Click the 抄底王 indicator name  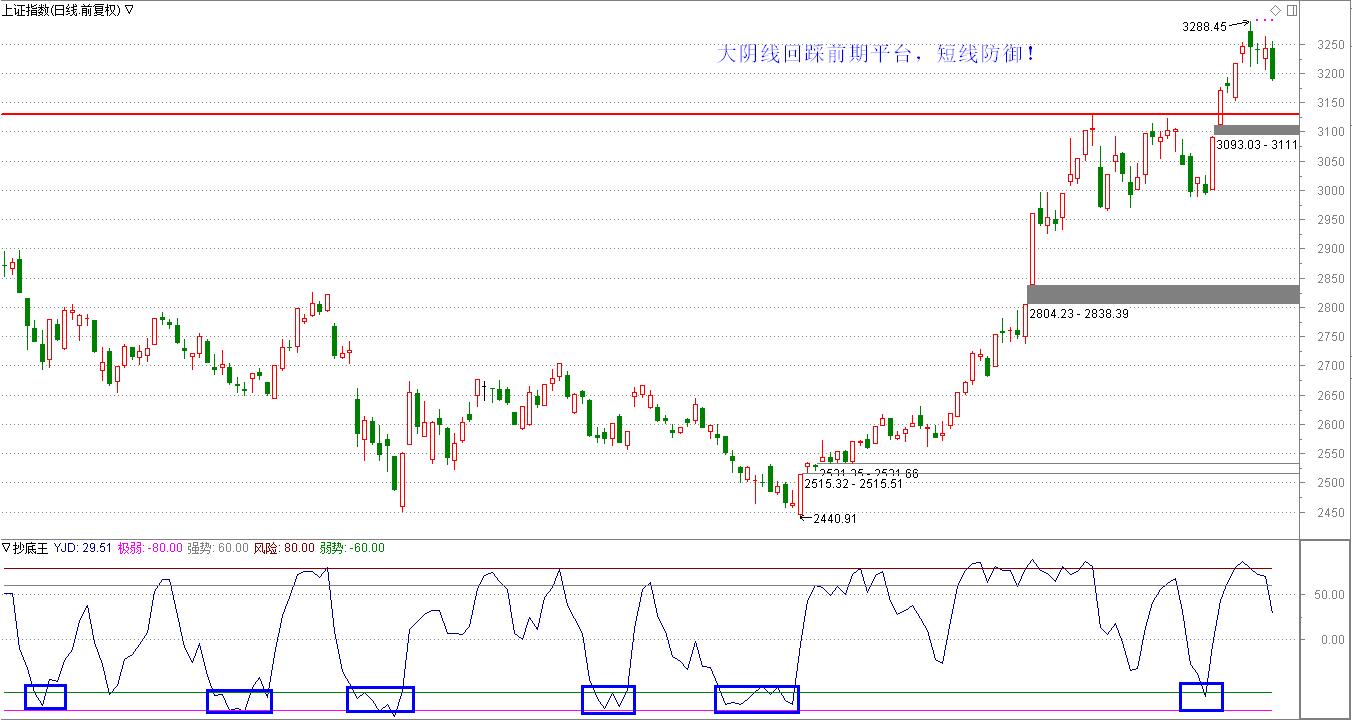pos(29,548)
